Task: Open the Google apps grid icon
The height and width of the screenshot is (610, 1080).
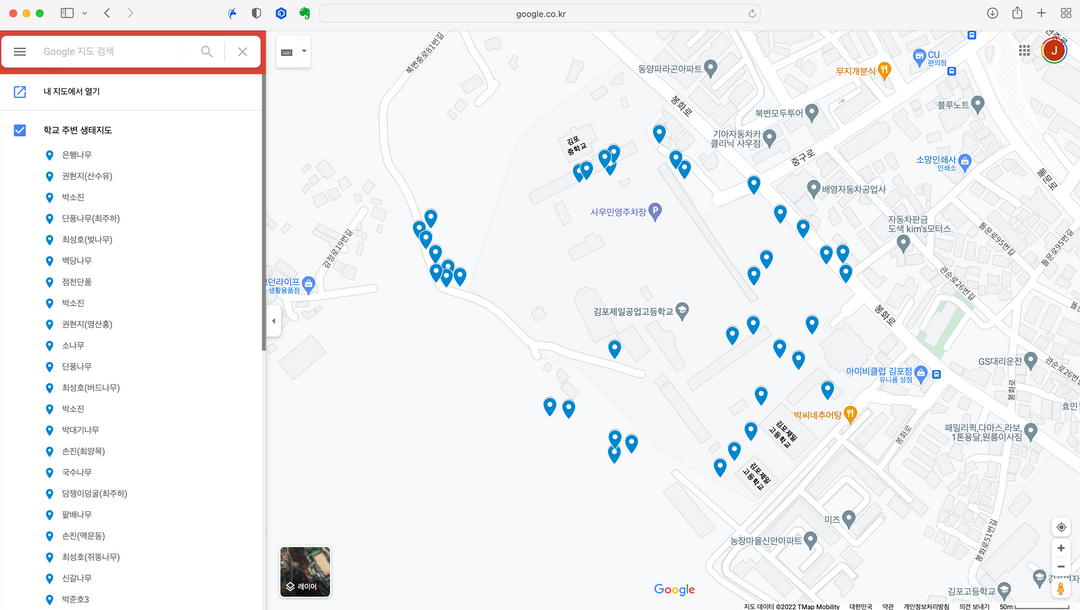Action: pos(1024,50)
